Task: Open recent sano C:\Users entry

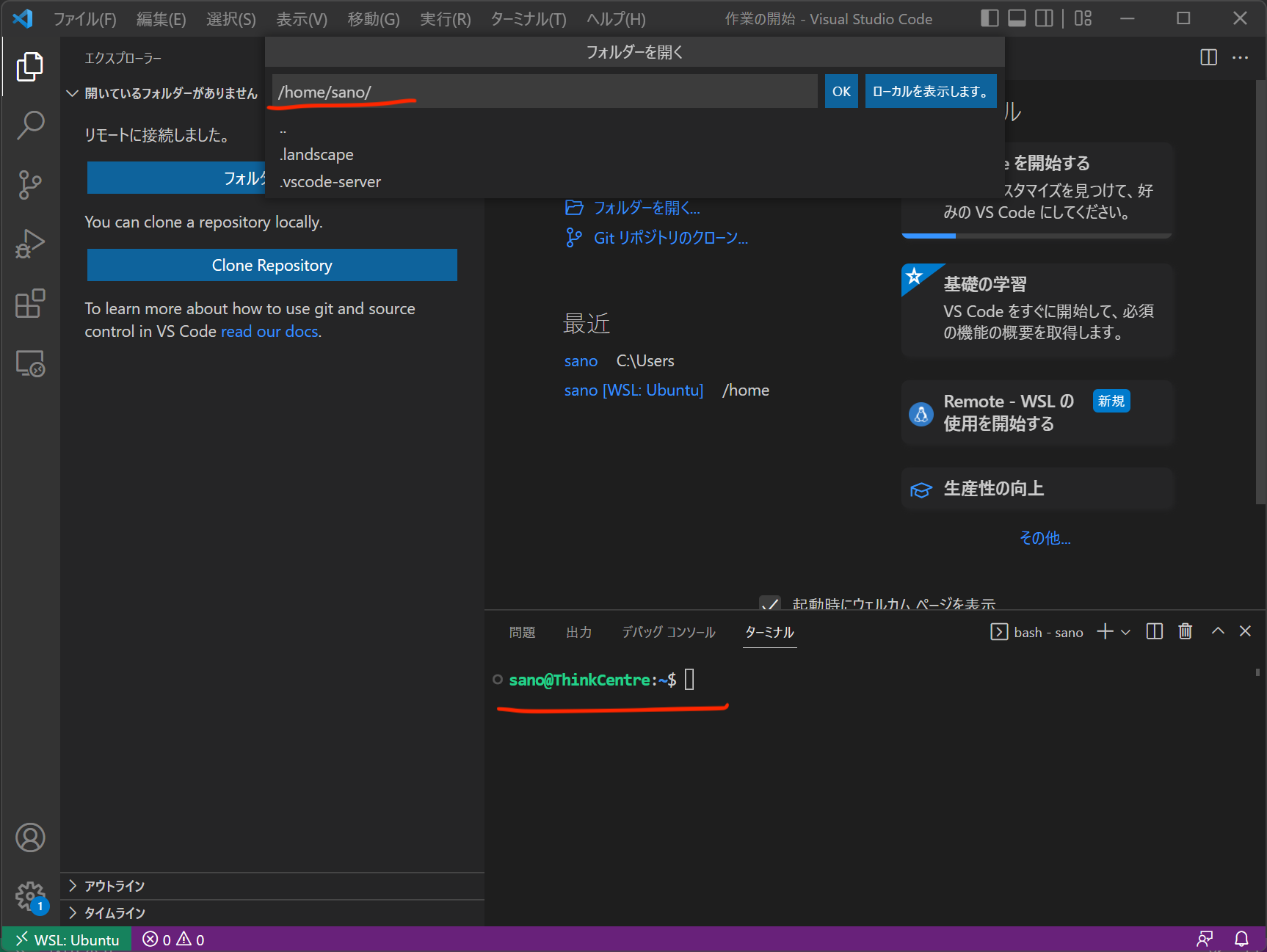Action: point(581,360)
